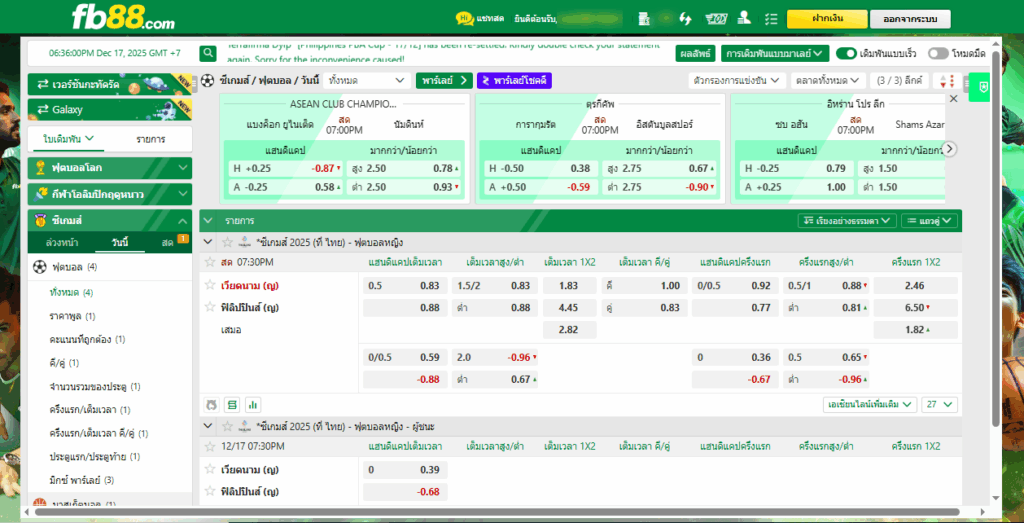Select ราคาพูล (1) in the sidebar
The width and height of the screenshot is (1024, 523).
click(72, 316)
